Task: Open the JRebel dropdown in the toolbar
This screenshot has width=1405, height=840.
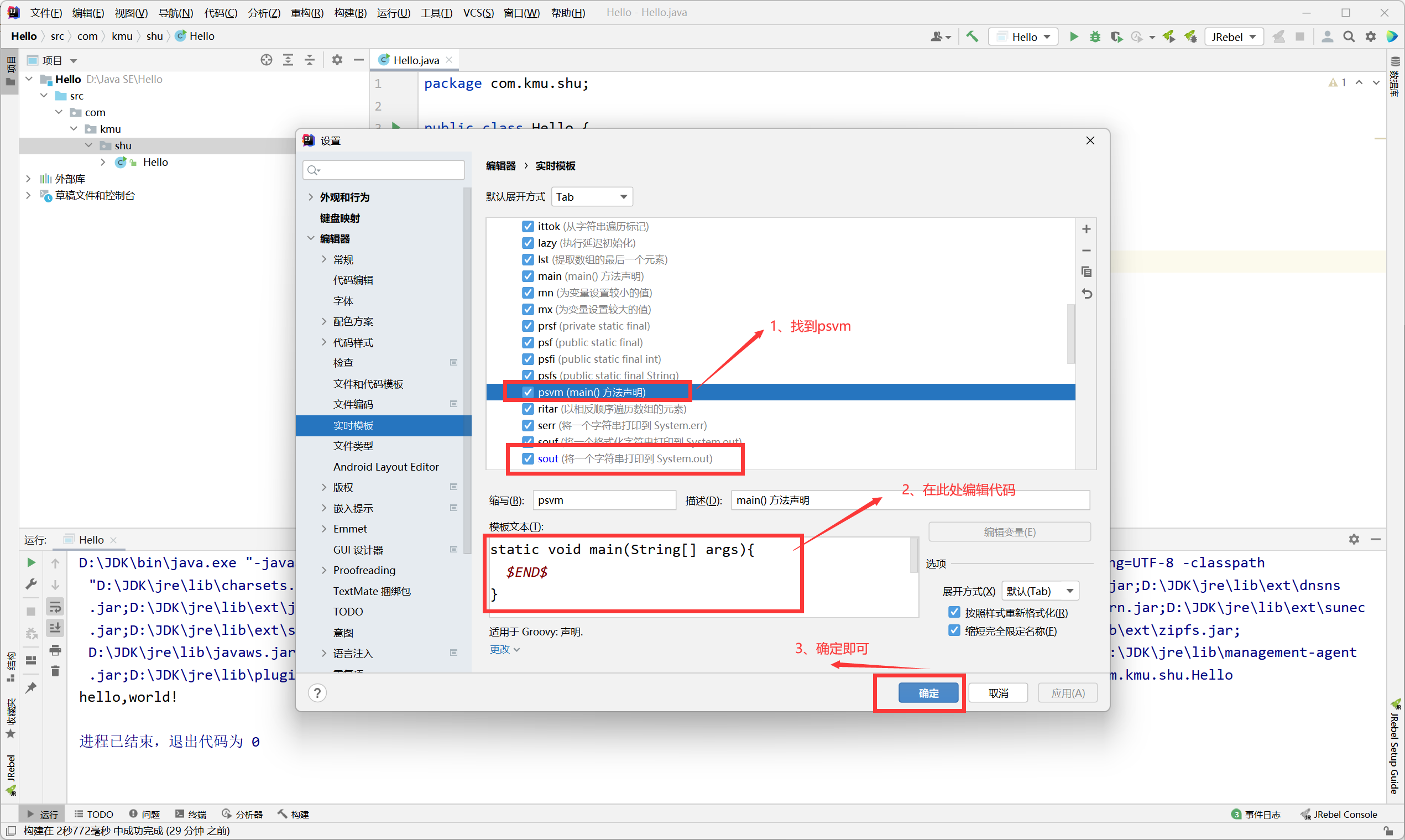Action: click(1234, 36)
